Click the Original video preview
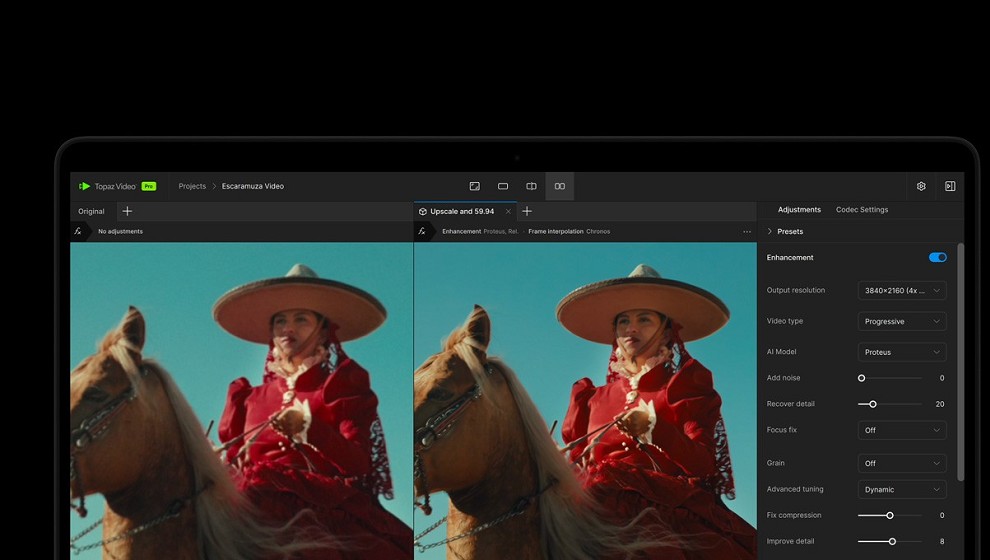Viewport: 990px width, 560px height. click(241, 401)
